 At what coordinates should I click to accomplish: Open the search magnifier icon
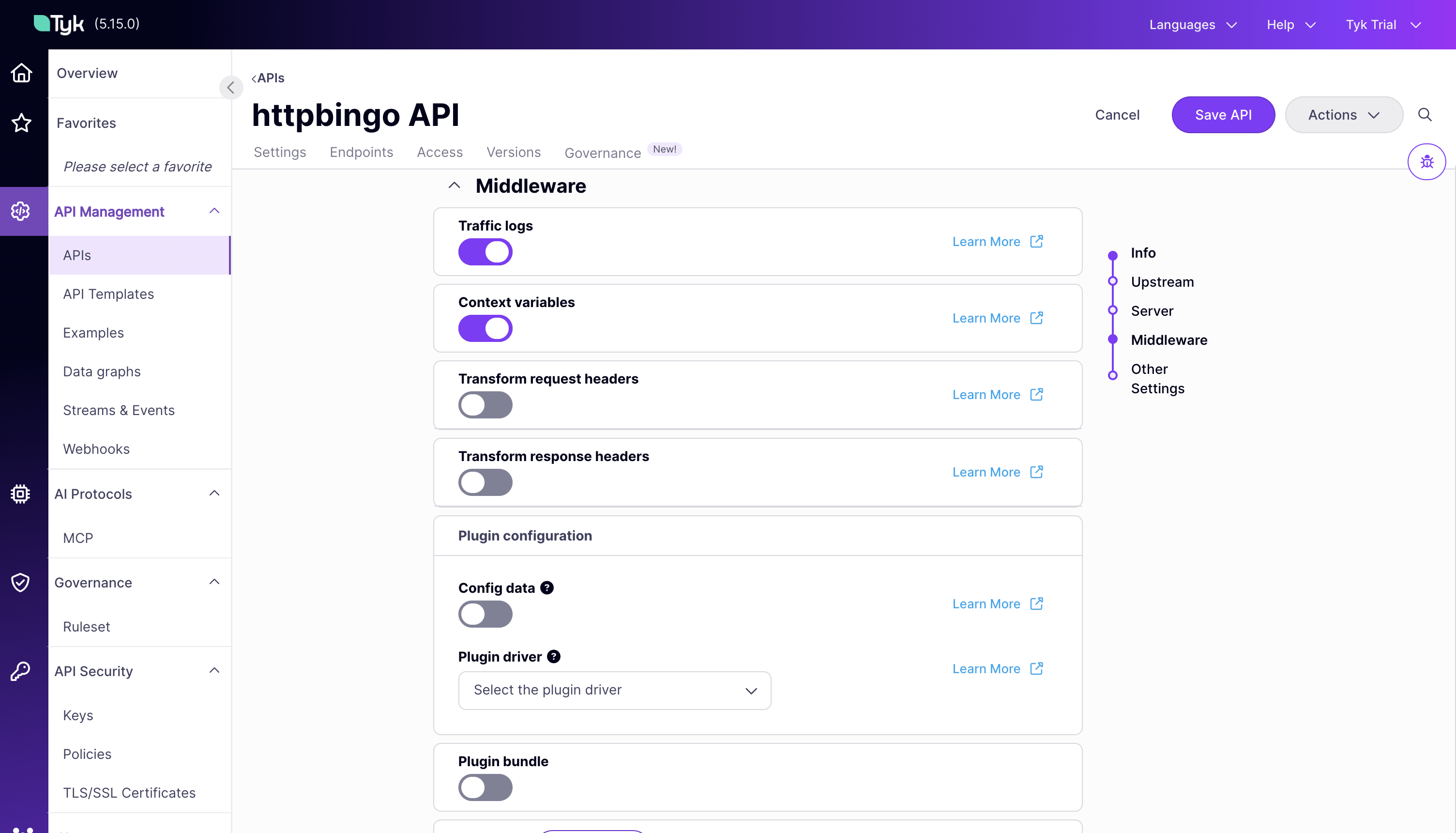(1425, 114)
